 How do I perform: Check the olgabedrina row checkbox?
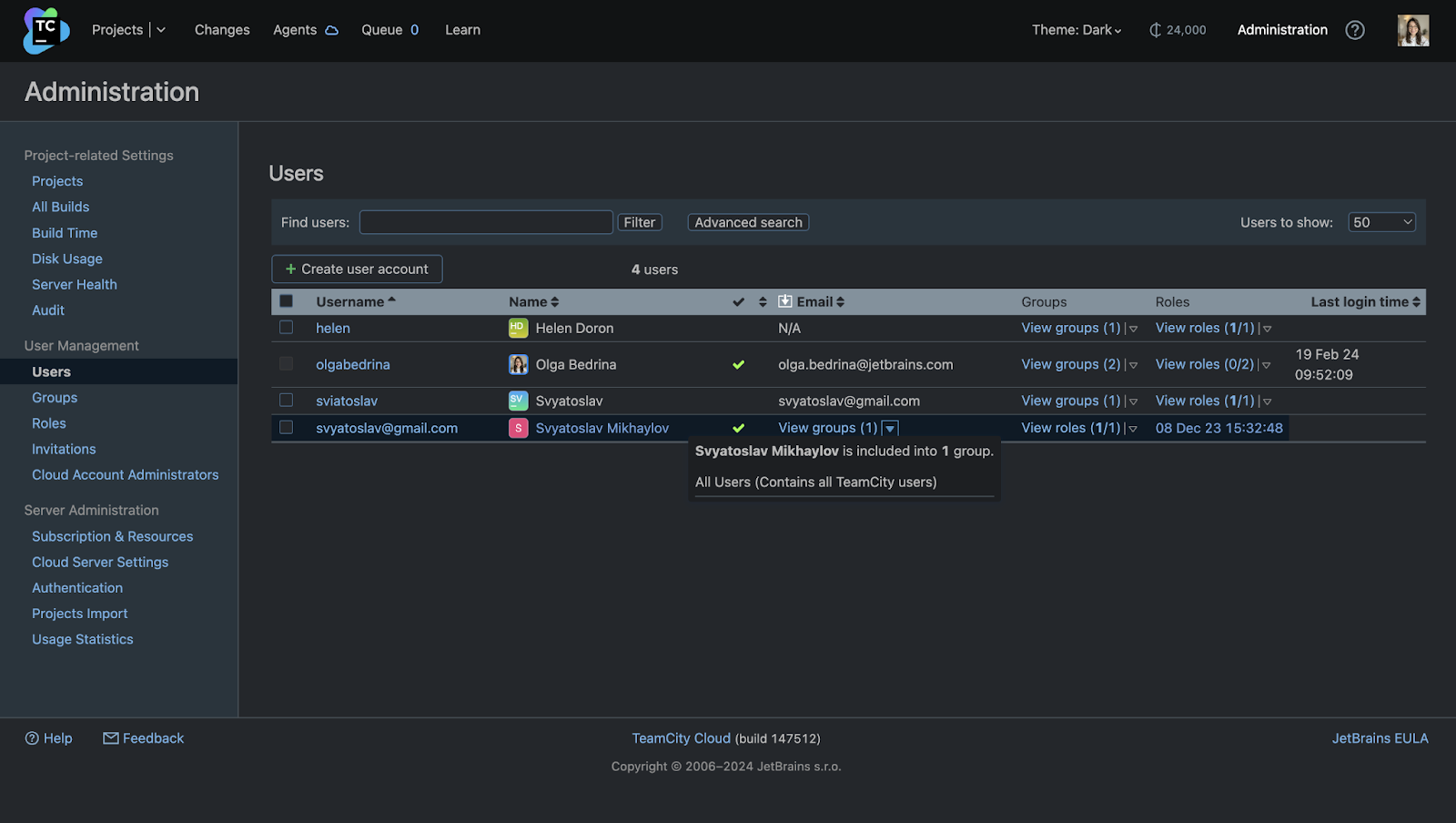pyautogui.click(x=287, y=363)
